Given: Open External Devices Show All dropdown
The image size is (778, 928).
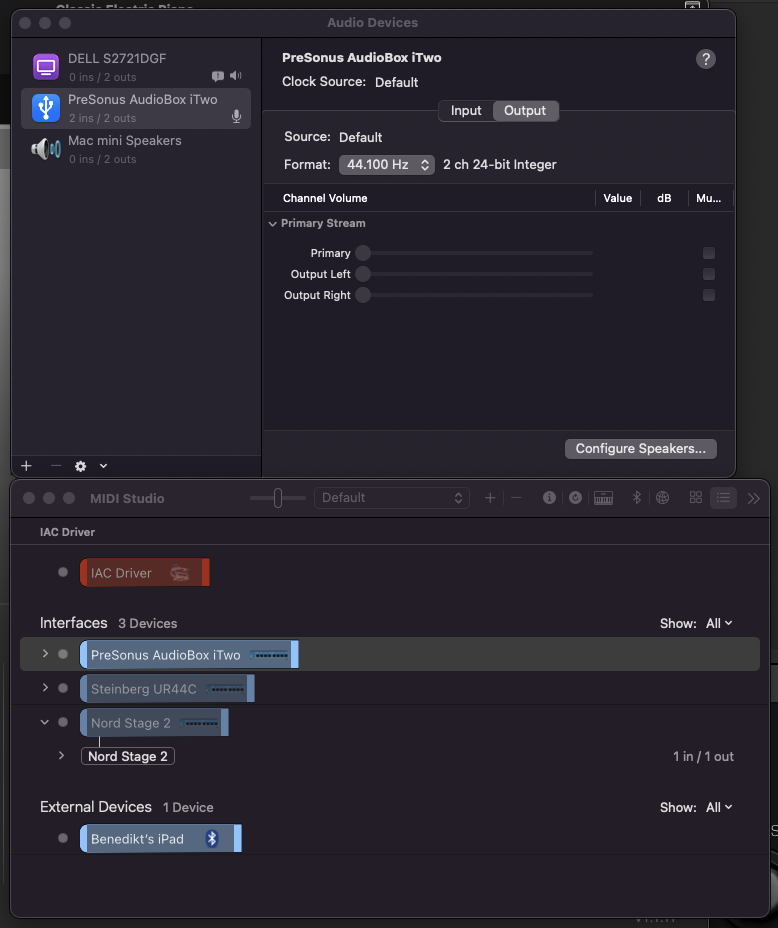Looking at the screenshot, I should point(719,807).
